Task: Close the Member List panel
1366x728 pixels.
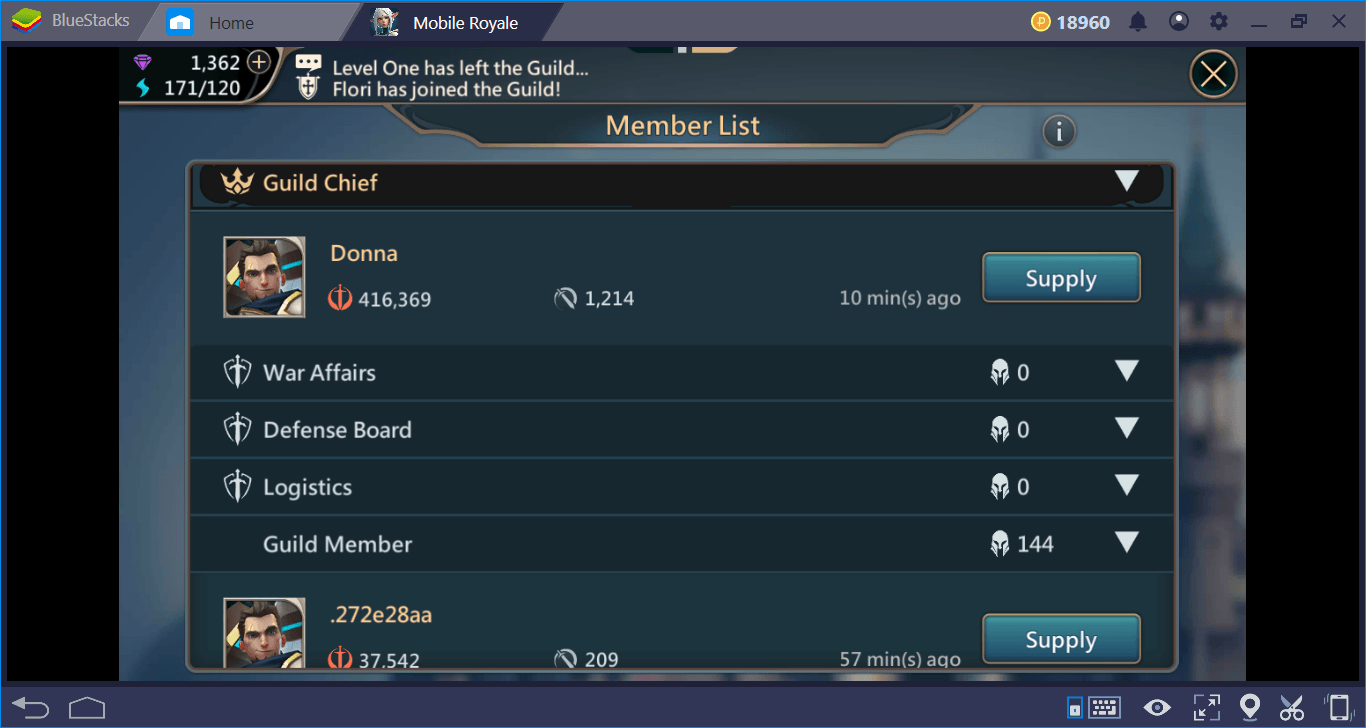Action: 1213,74
